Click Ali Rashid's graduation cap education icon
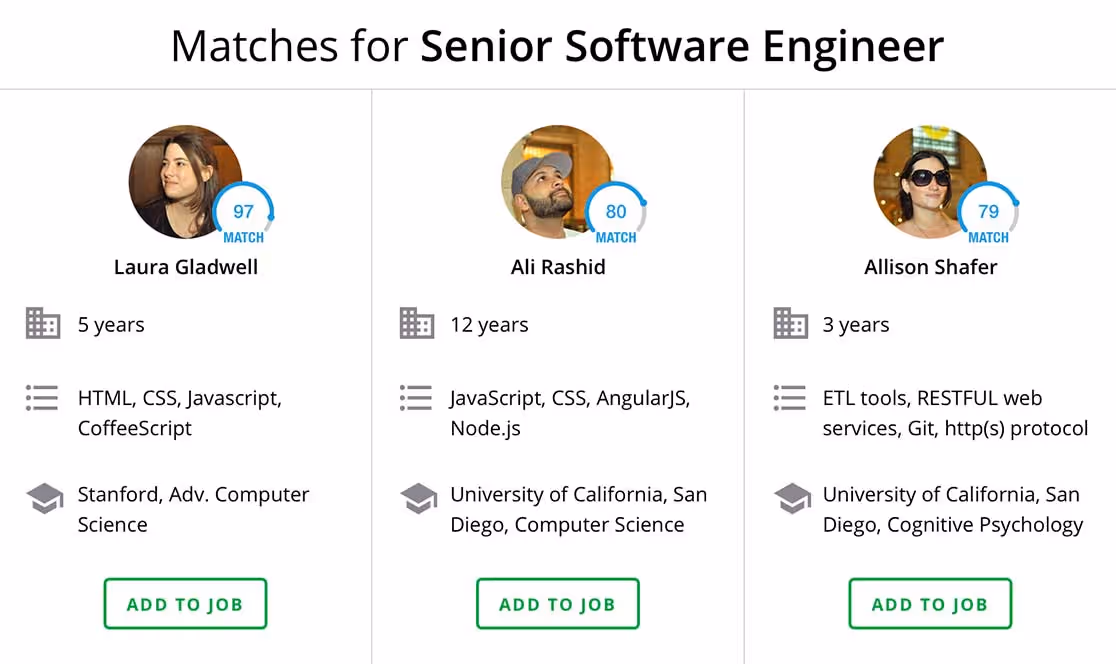The height and width of the screenshot is (664, 1116). pos(418,497)
